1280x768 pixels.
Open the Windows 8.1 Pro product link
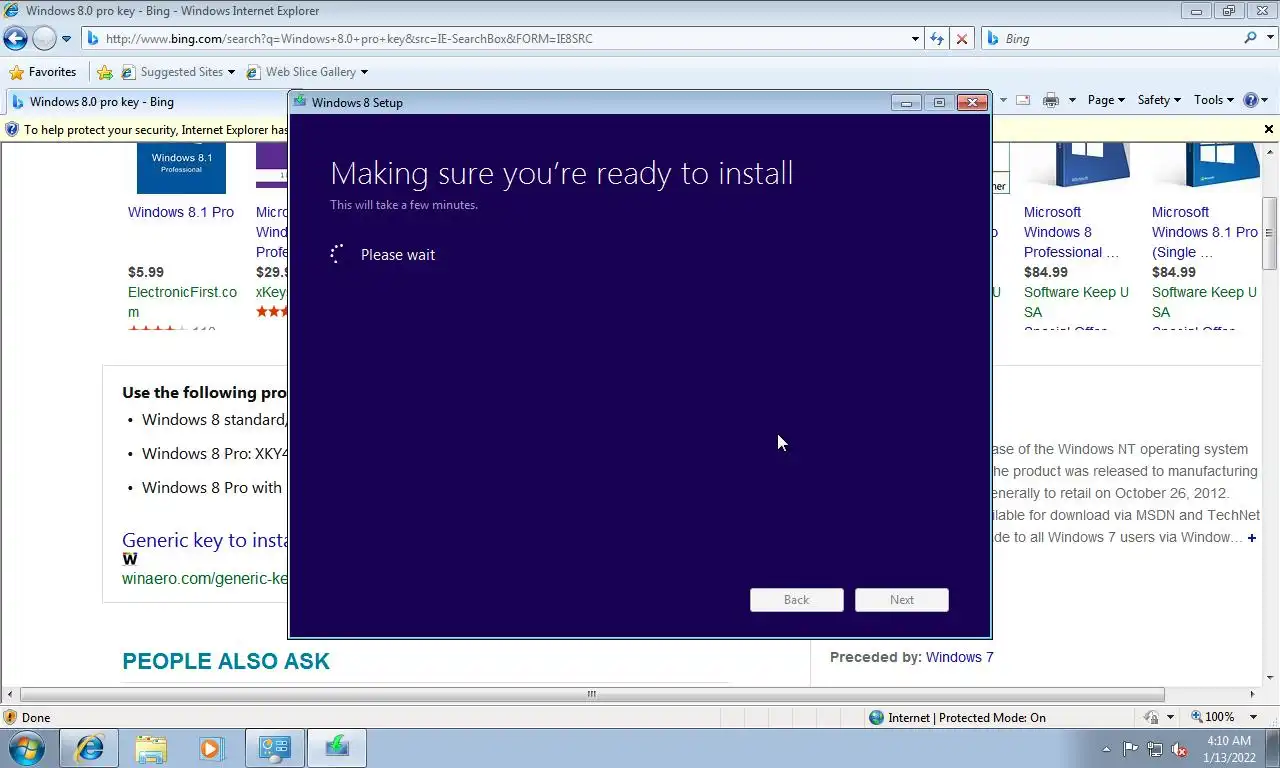[181, 212]
